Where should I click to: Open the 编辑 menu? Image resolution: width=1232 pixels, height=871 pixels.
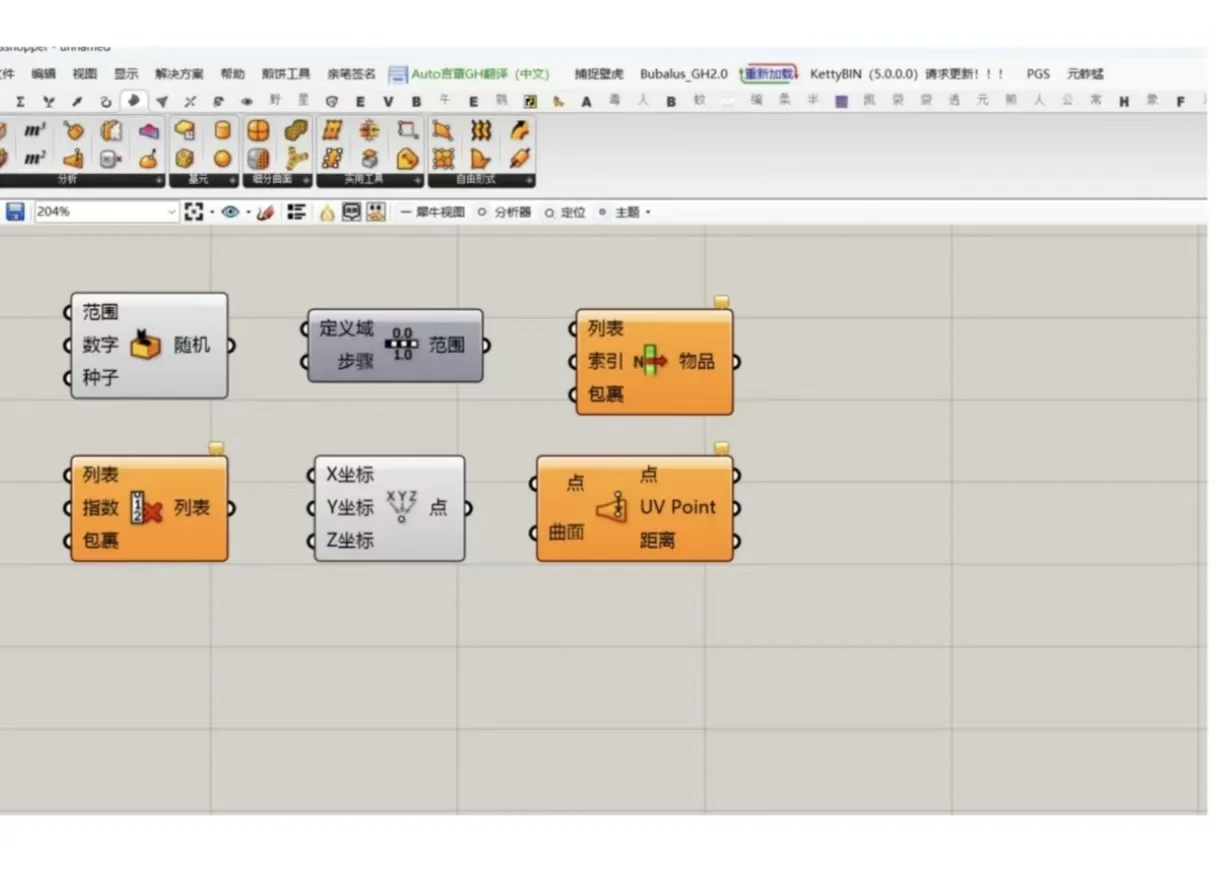point(43,74)
